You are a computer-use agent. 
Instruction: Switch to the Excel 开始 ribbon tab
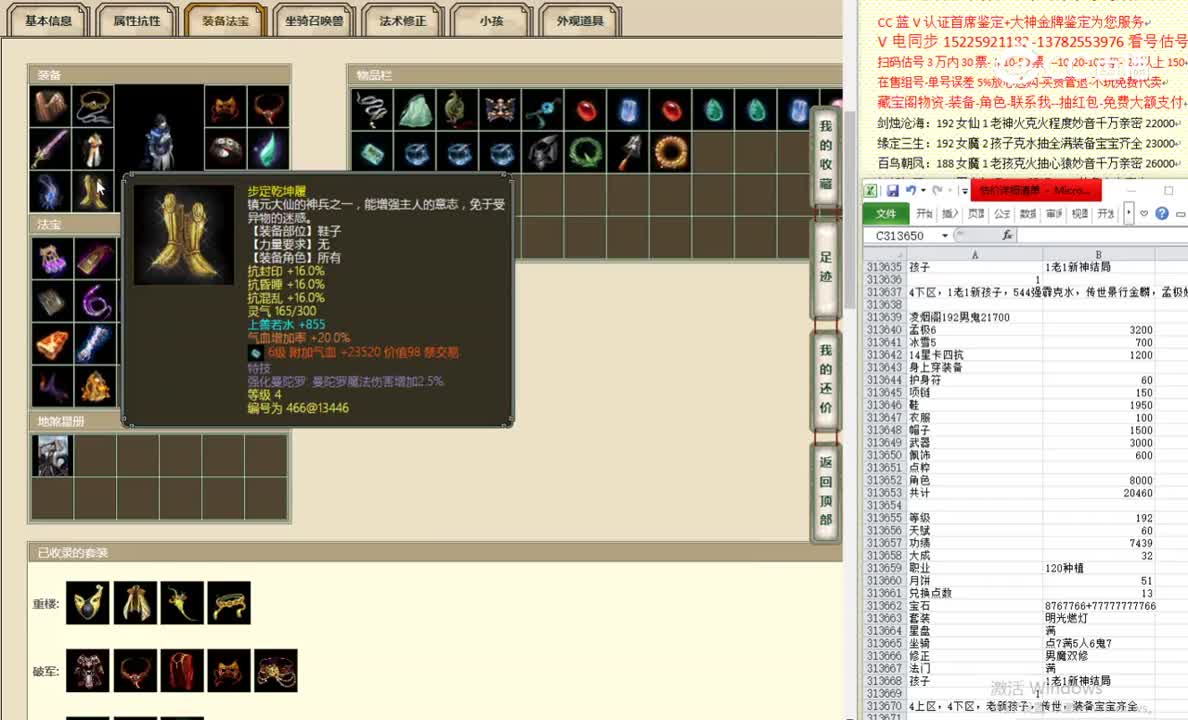pos(924,214)
